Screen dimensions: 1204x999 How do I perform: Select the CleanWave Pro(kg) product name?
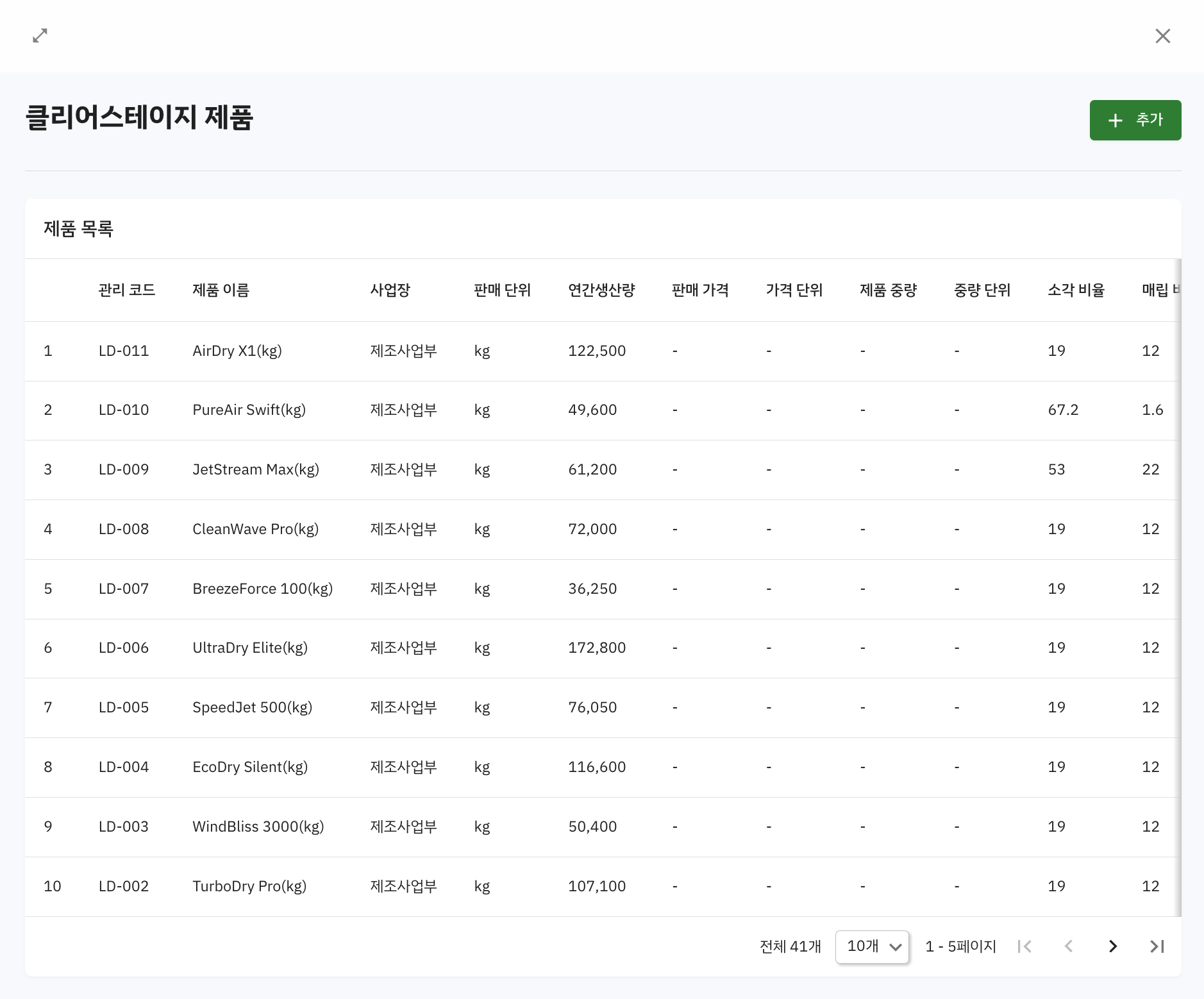click(256, 530)
